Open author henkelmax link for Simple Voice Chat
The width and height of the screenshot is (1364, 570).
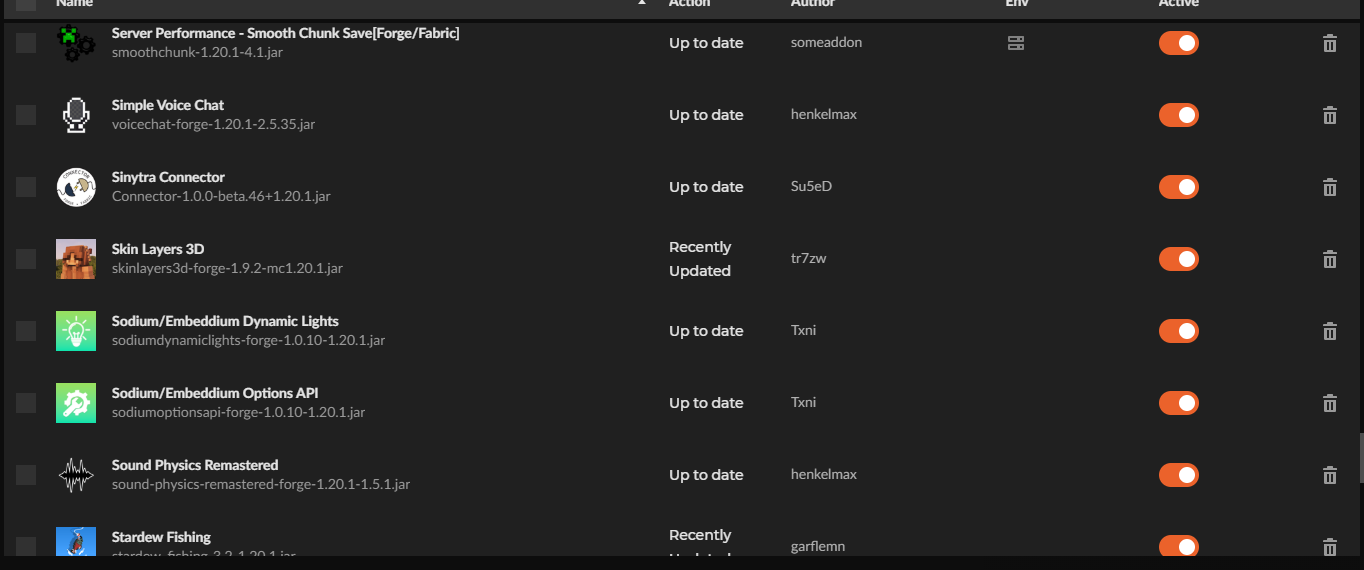click(x=823, y=115)
